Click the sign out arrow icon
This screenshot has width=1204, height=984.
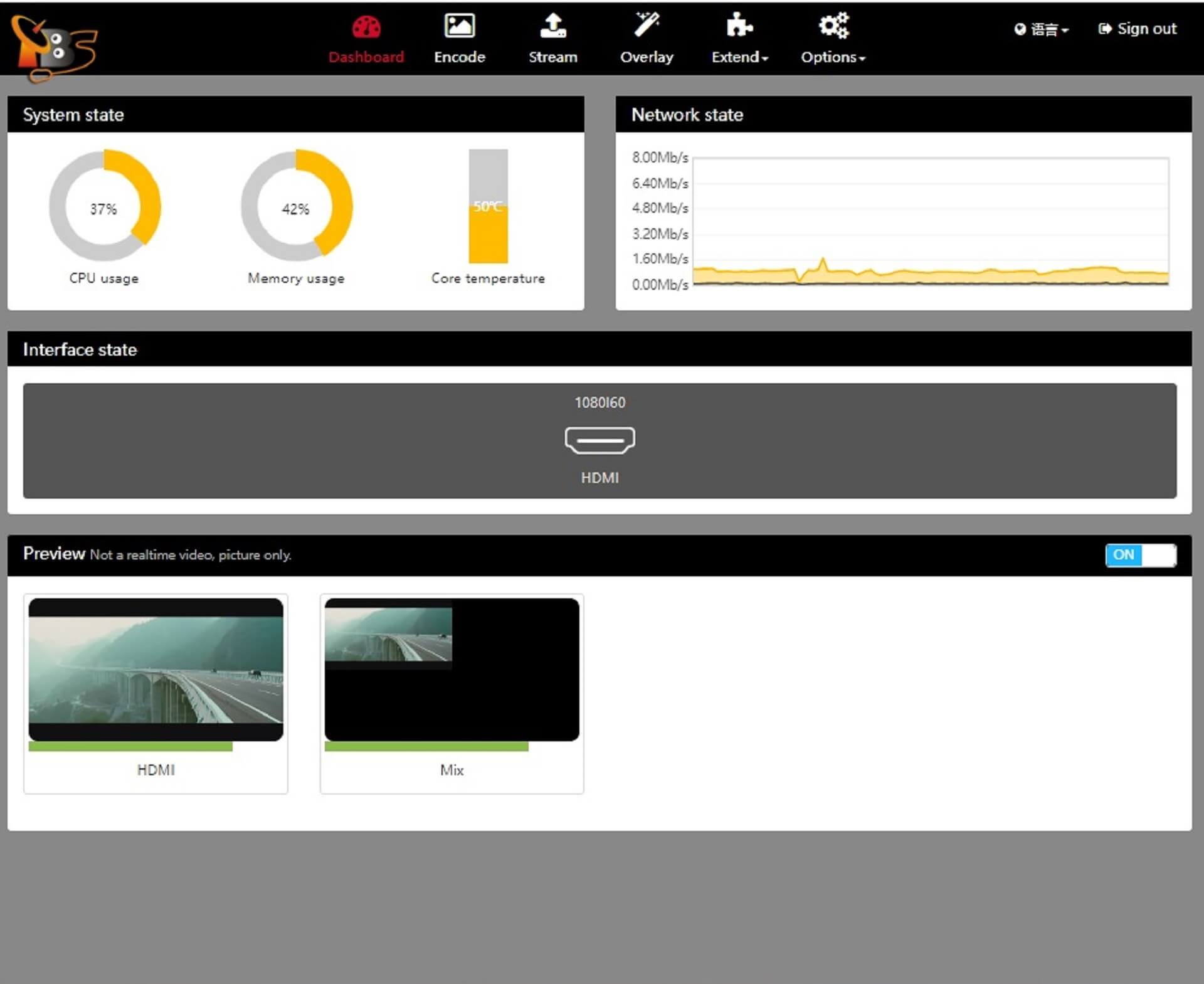click(x=1105, y=29)
